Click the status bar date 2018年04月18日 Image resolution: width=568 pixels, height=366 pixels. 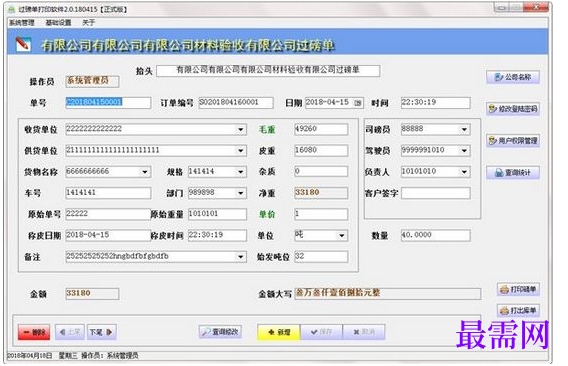(30, 356)
